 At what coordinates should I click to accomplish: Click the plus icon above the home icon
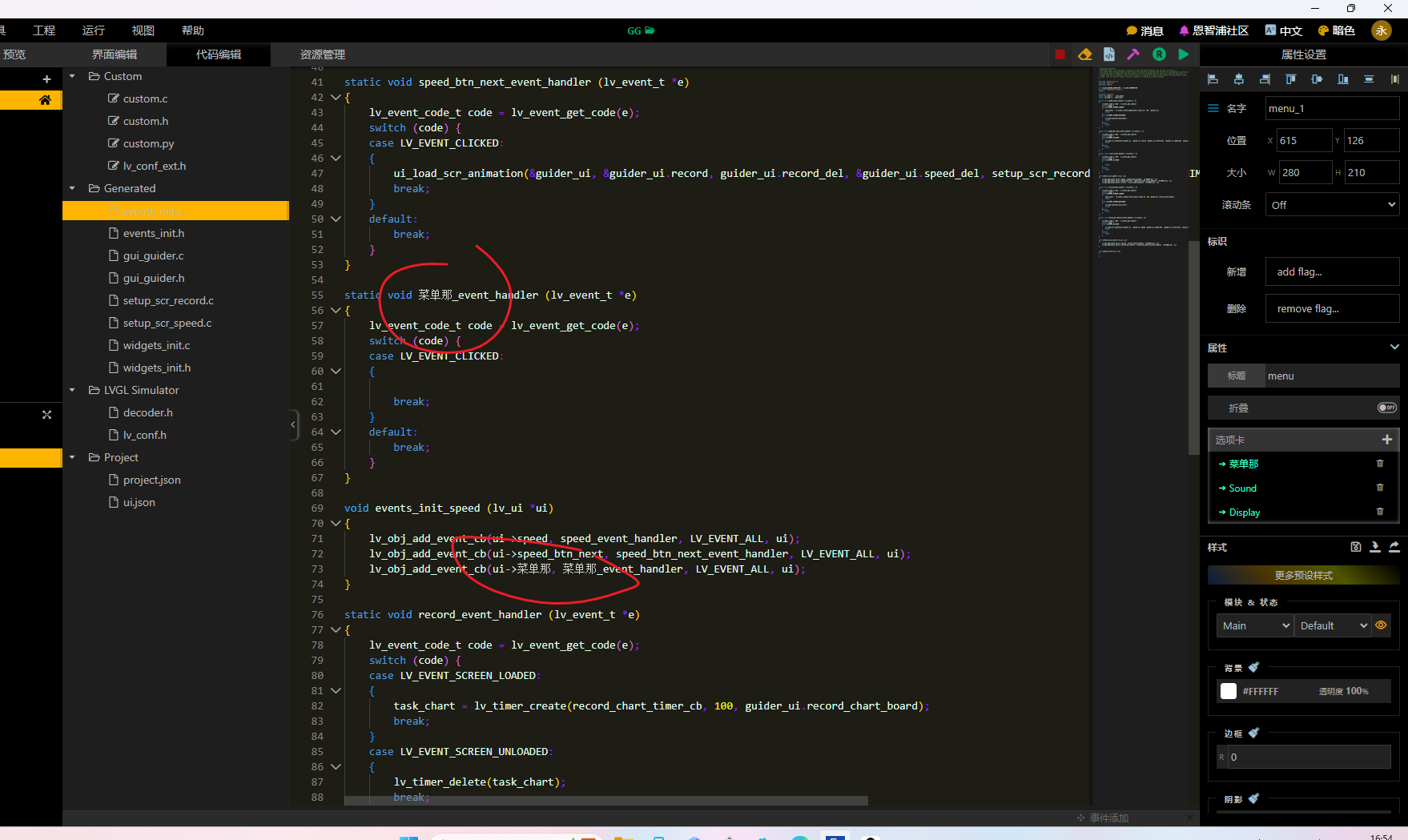click(x=46, y=78)
